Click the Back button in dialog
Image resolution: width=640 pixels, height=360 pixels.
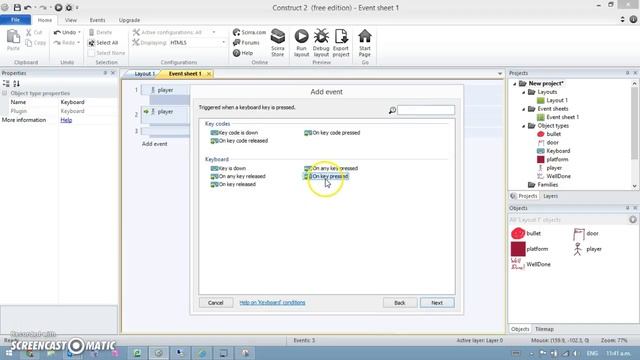(x=400, y=303)
